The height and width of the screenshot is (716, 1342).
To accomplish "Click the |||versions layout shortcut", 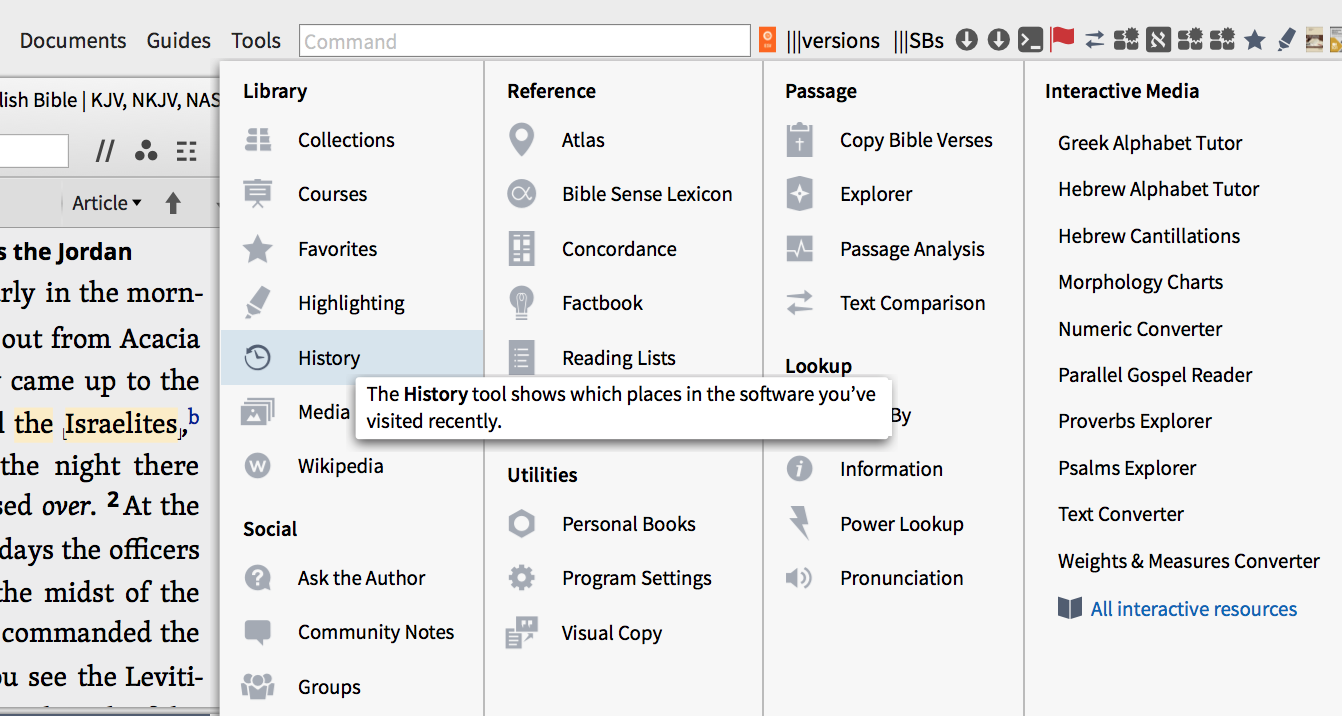I will click(833, 41).
